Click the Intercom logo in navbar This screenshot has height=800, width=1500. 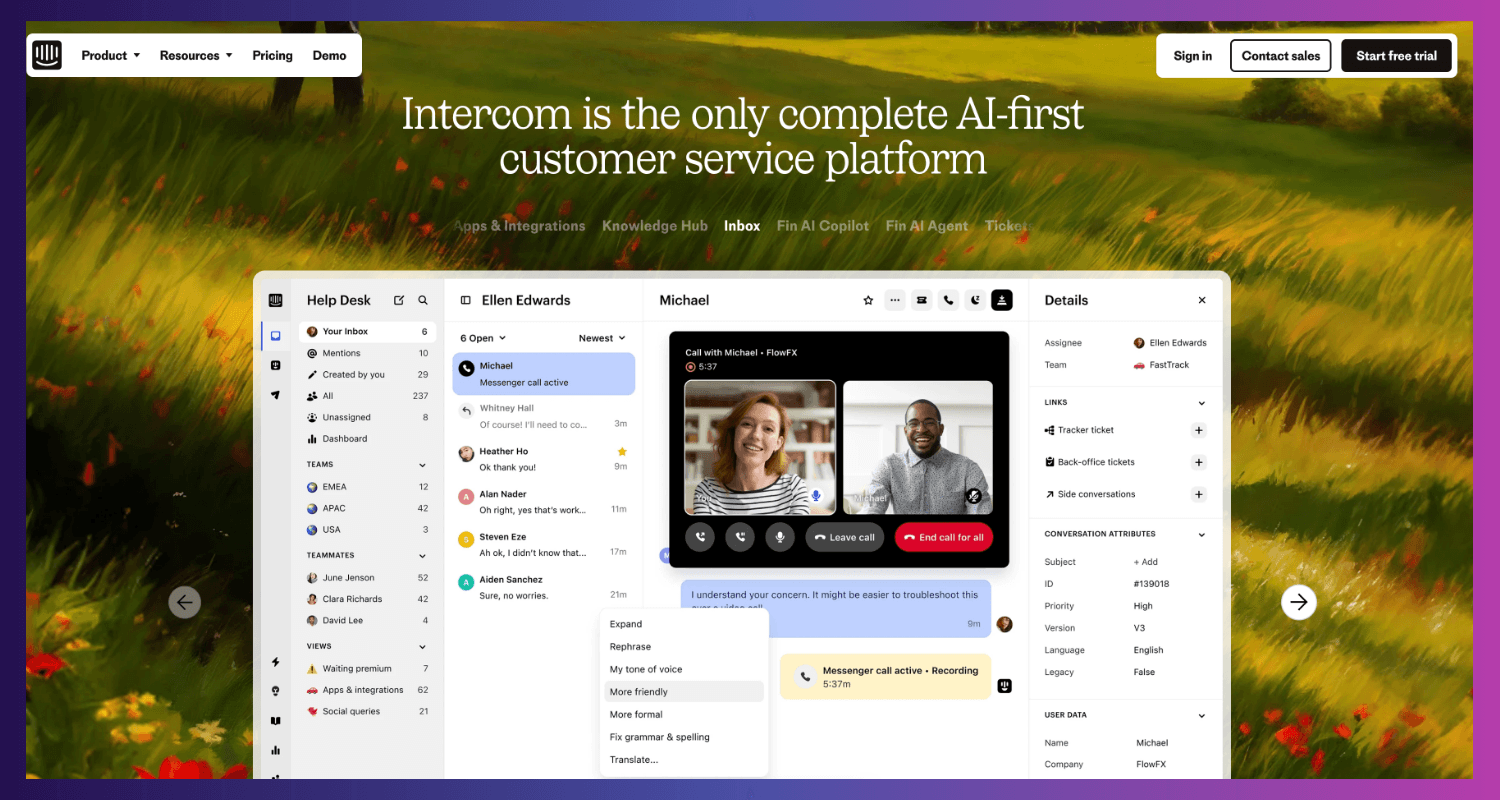point(47,55)
